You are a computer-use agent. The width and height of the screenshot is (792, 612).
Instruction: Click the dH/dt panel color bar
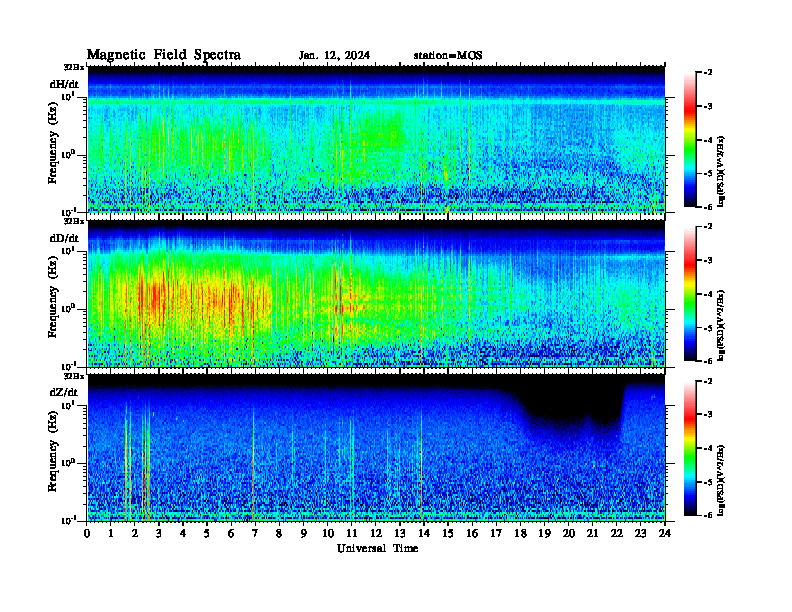point(690,140)
